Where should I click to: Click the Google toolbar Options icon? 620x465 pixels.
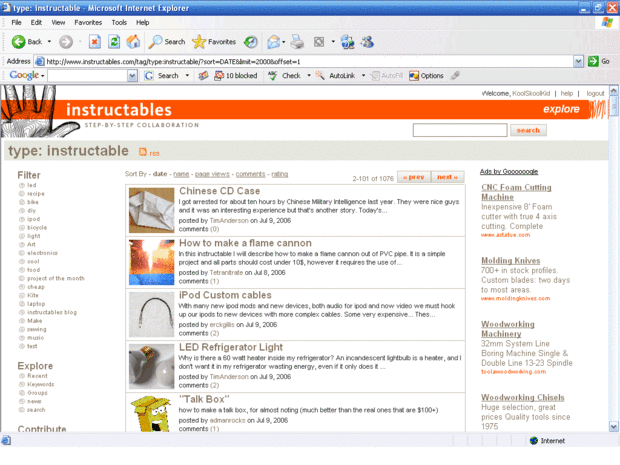coord(414,76)
